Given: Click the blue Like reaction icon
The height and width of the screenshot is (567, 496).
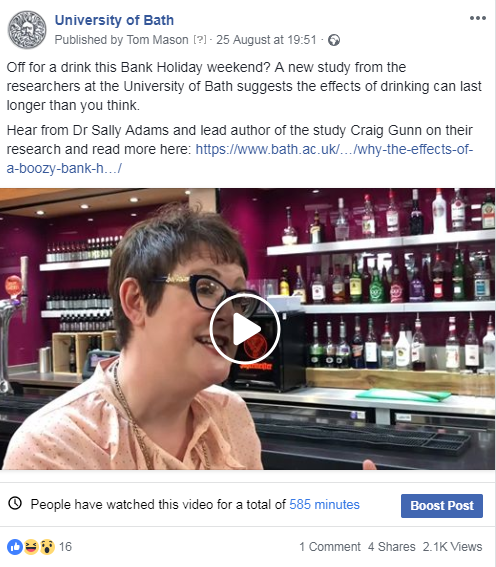Looking at the screenshot, I should [15, 547].
